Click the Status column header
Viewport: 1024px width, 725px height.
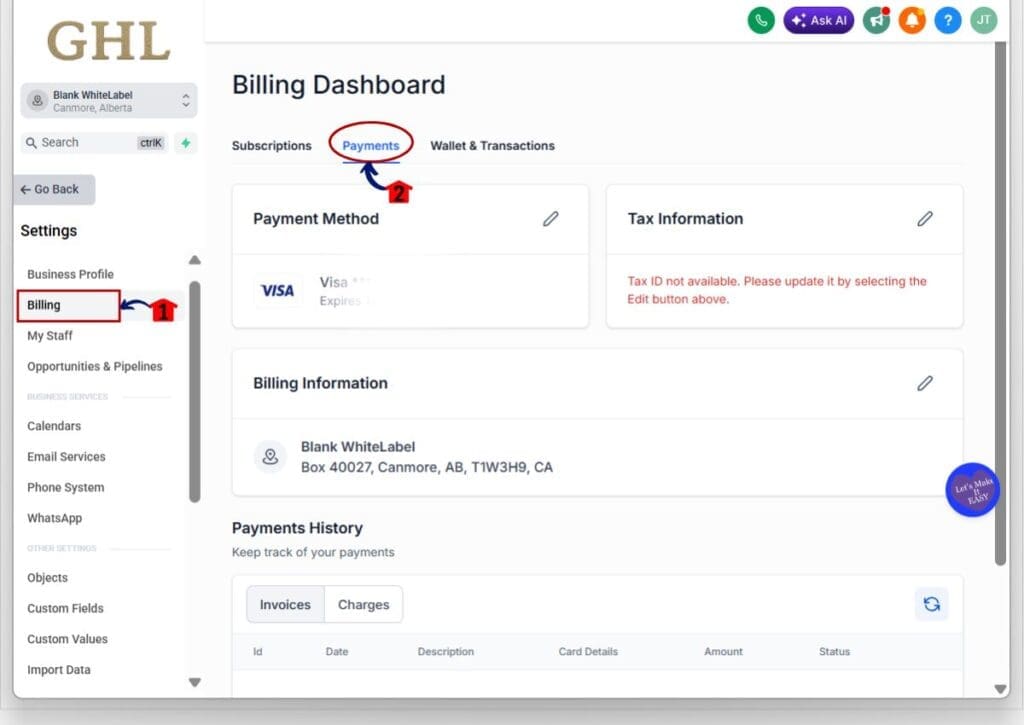click(x=835, y=652)
